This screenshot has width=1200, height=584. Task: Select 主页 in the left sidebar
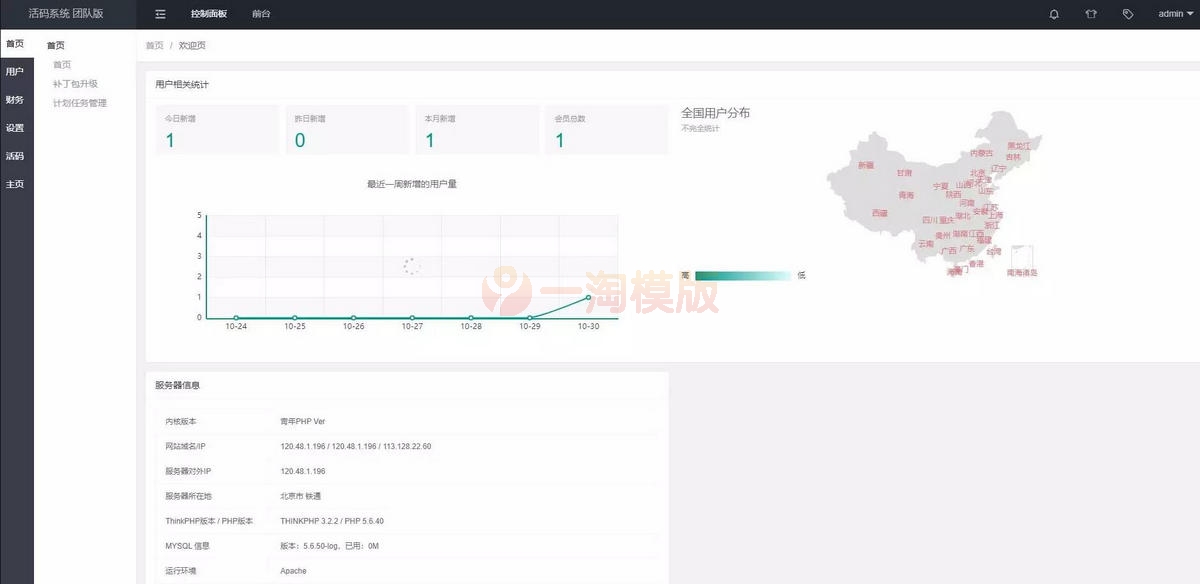click(x=14, y=183)
